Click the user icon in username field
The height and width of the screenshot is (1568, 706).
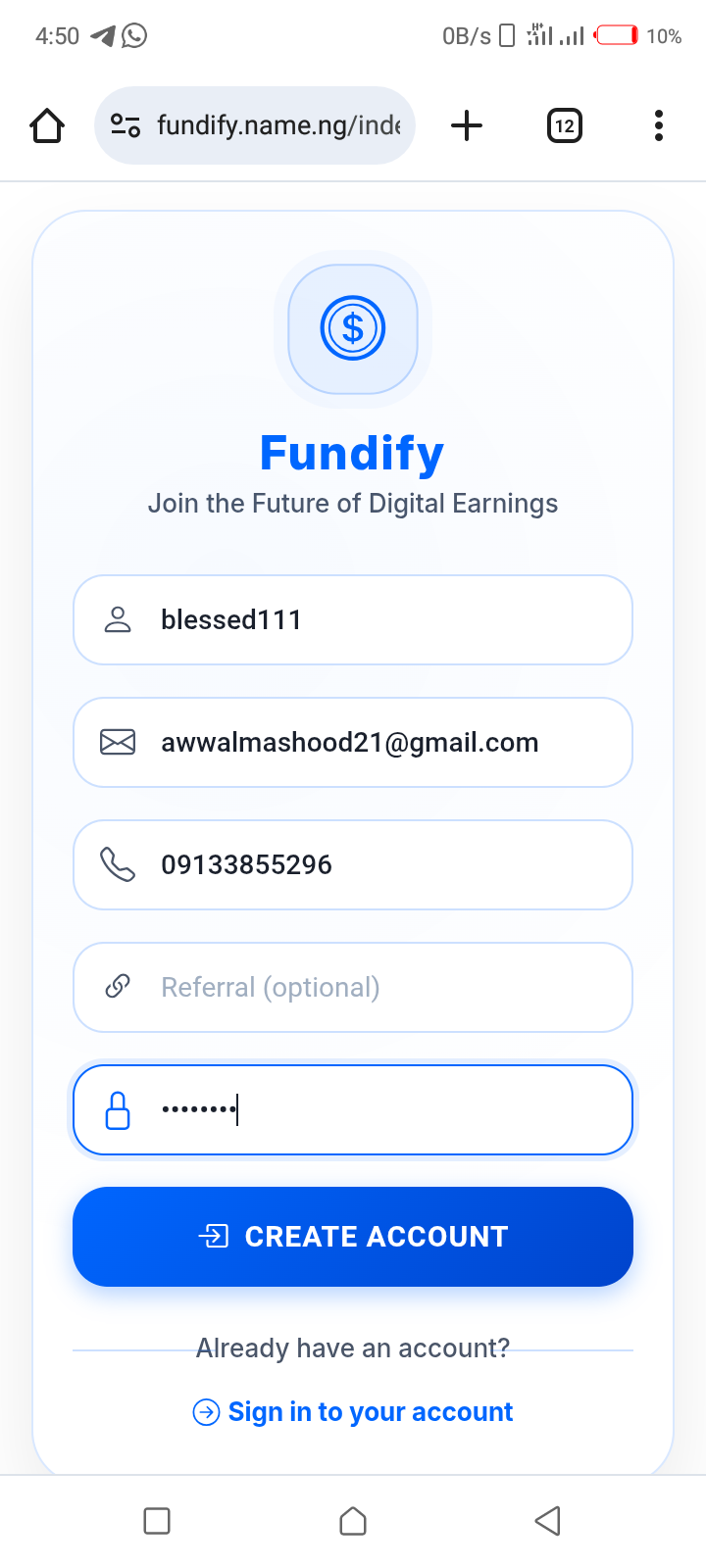point(118,619)
